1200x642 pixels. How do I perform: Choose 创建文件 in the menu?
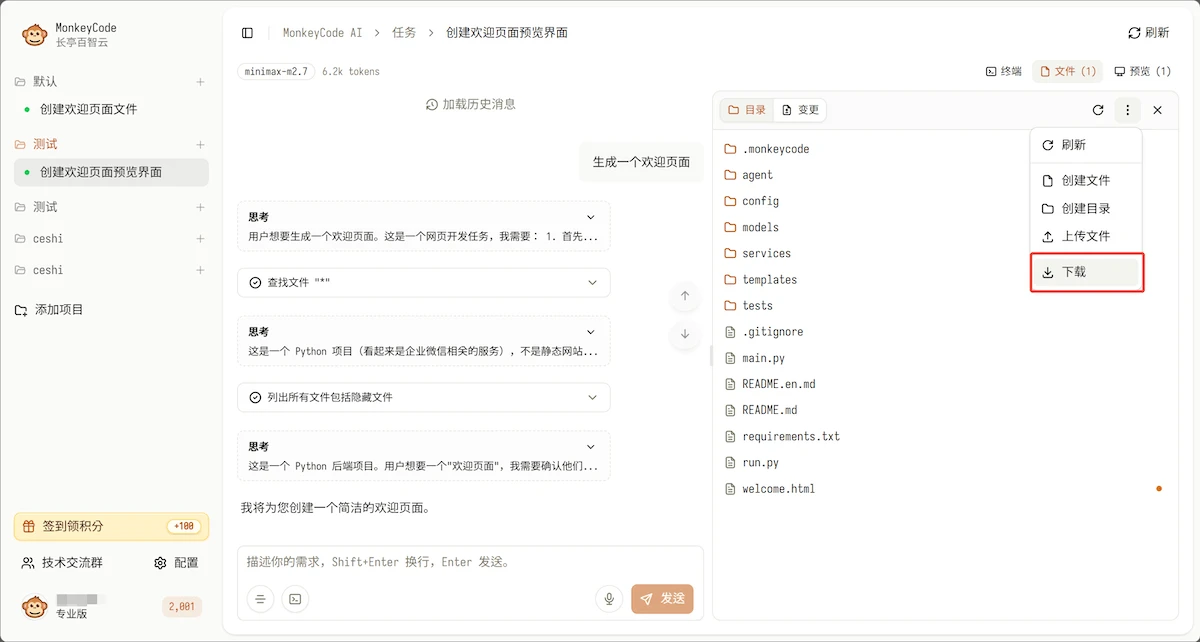(x=1086, y=181)
